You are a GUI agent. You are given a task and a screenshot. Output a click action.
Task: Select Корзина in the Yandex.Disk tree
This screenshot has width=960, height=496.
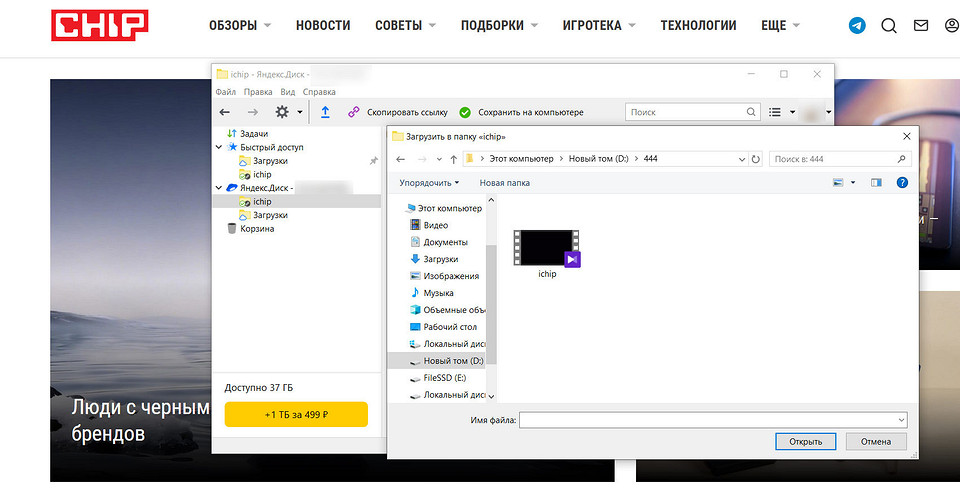[257, 229]
